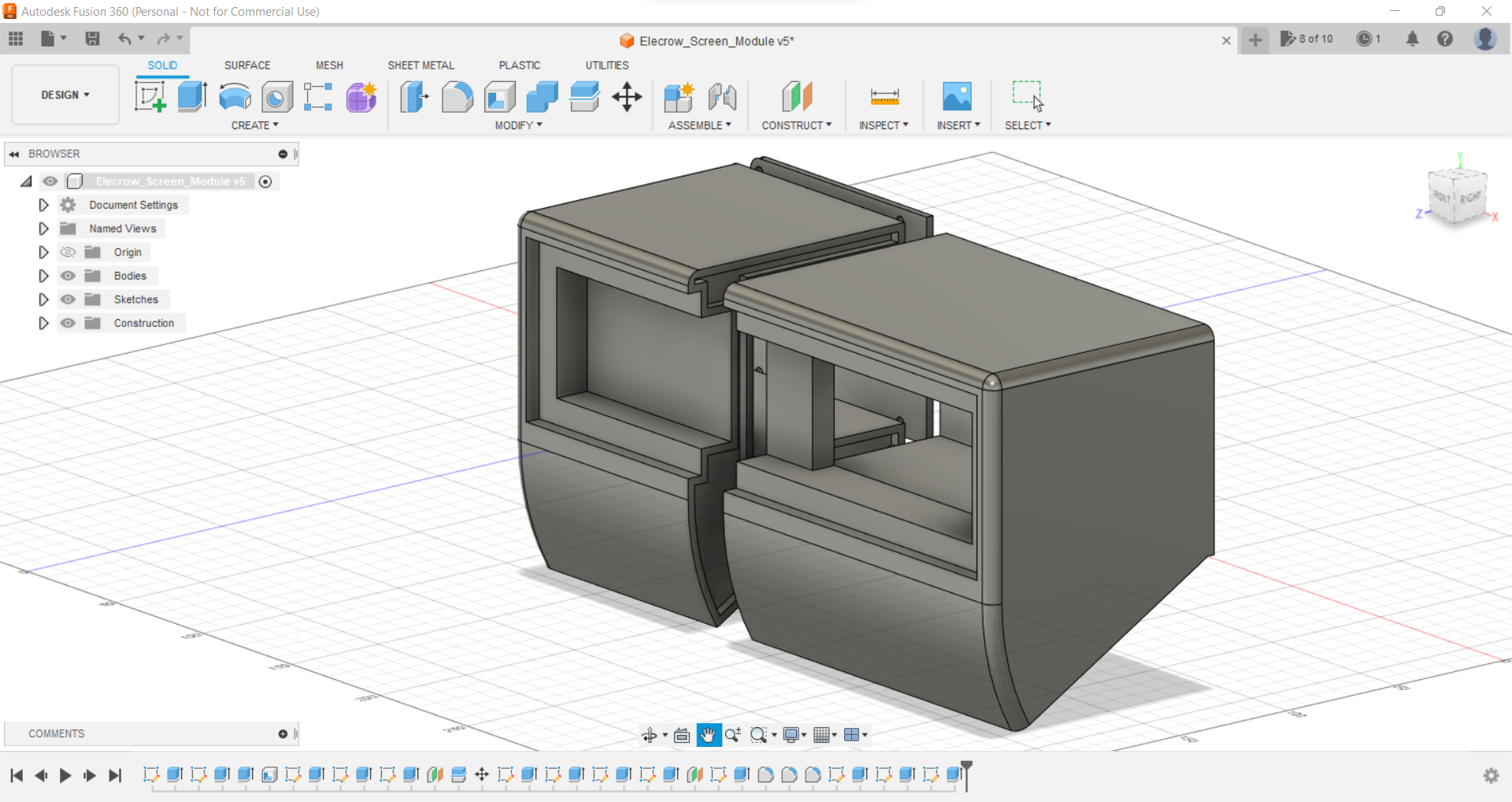
Task: Open the Insert image tool
Action: pyautogui.click(x=957, y=97)
